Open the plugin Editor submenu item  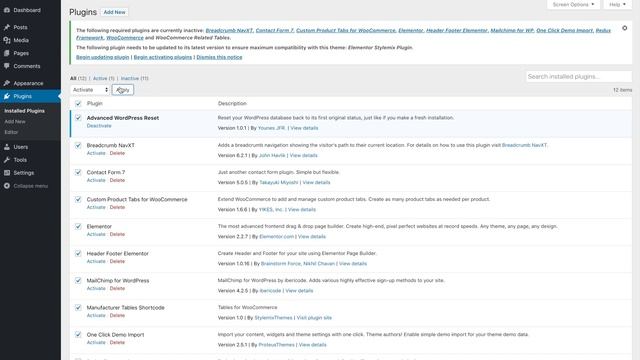11,132
